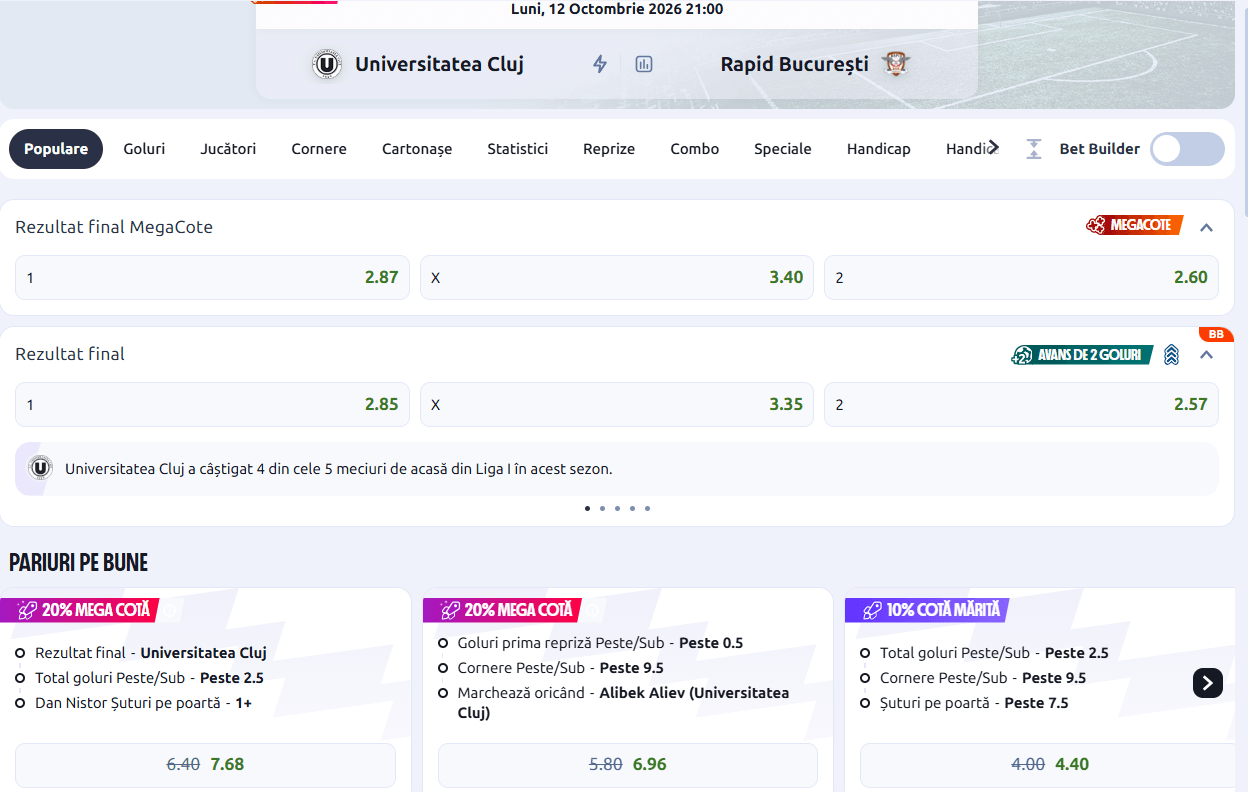Click the PARIURI PE BUNE heading

(x=79, y=562)
